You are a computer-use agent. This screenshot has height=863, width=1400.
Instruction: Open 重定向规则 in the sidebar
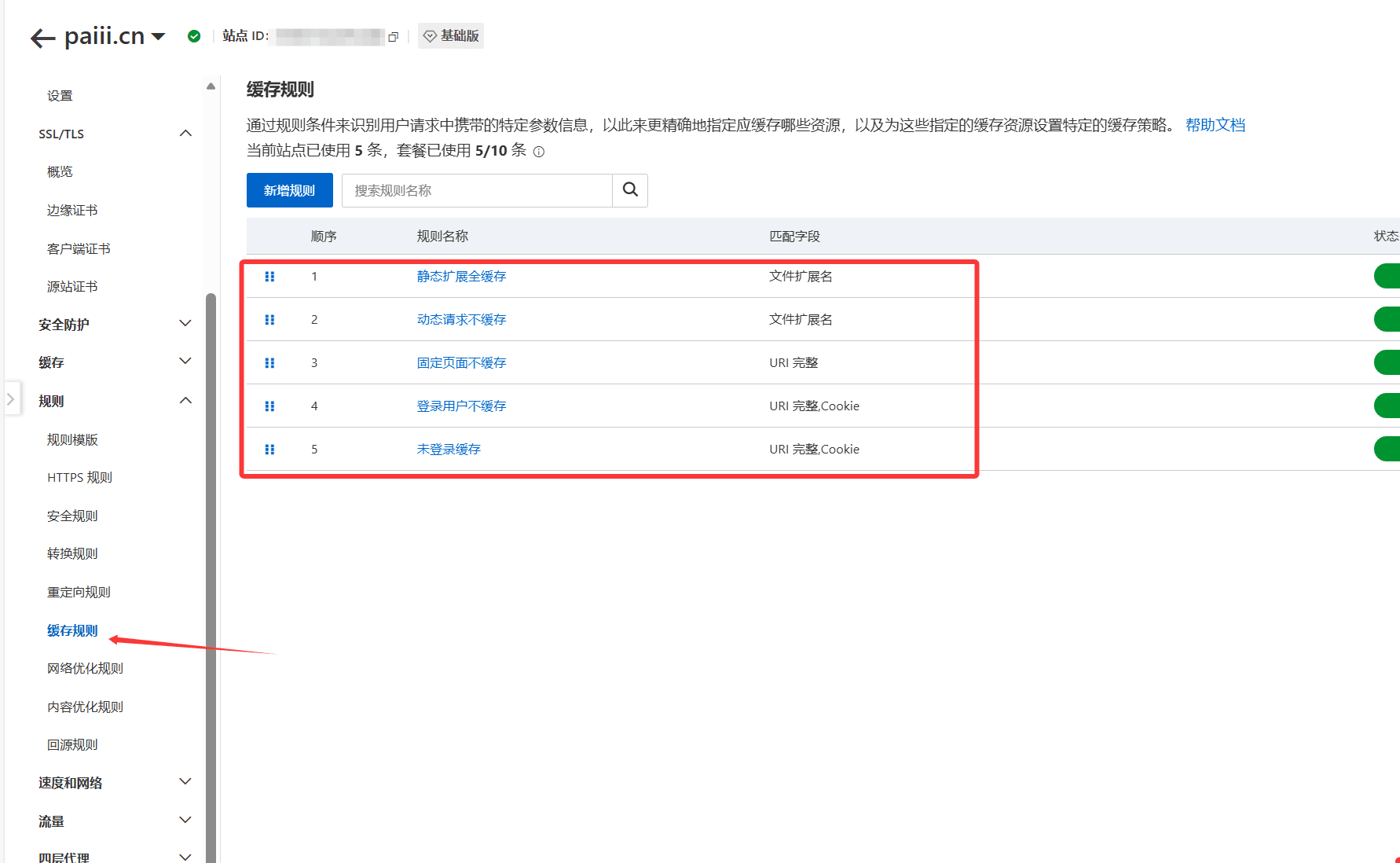point(79,592)
